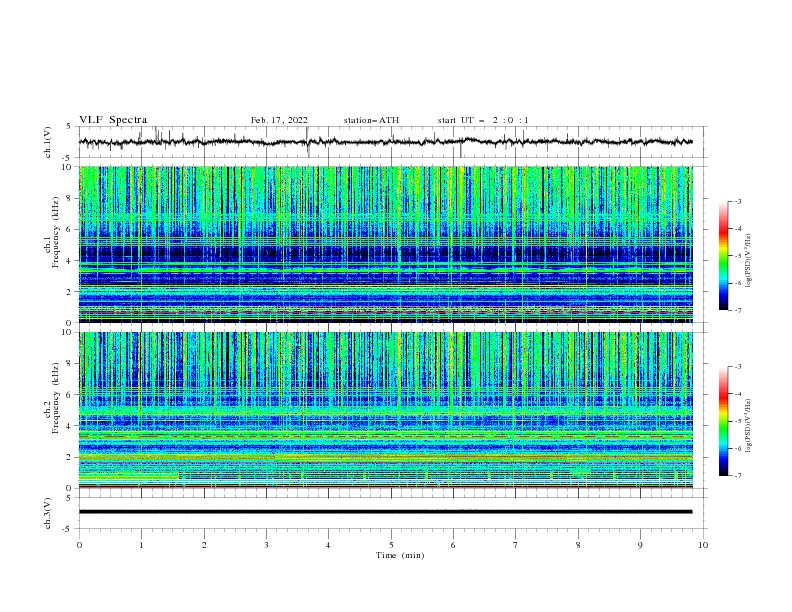Click the date 'Feb. 17, 2022'

point(279,120)
